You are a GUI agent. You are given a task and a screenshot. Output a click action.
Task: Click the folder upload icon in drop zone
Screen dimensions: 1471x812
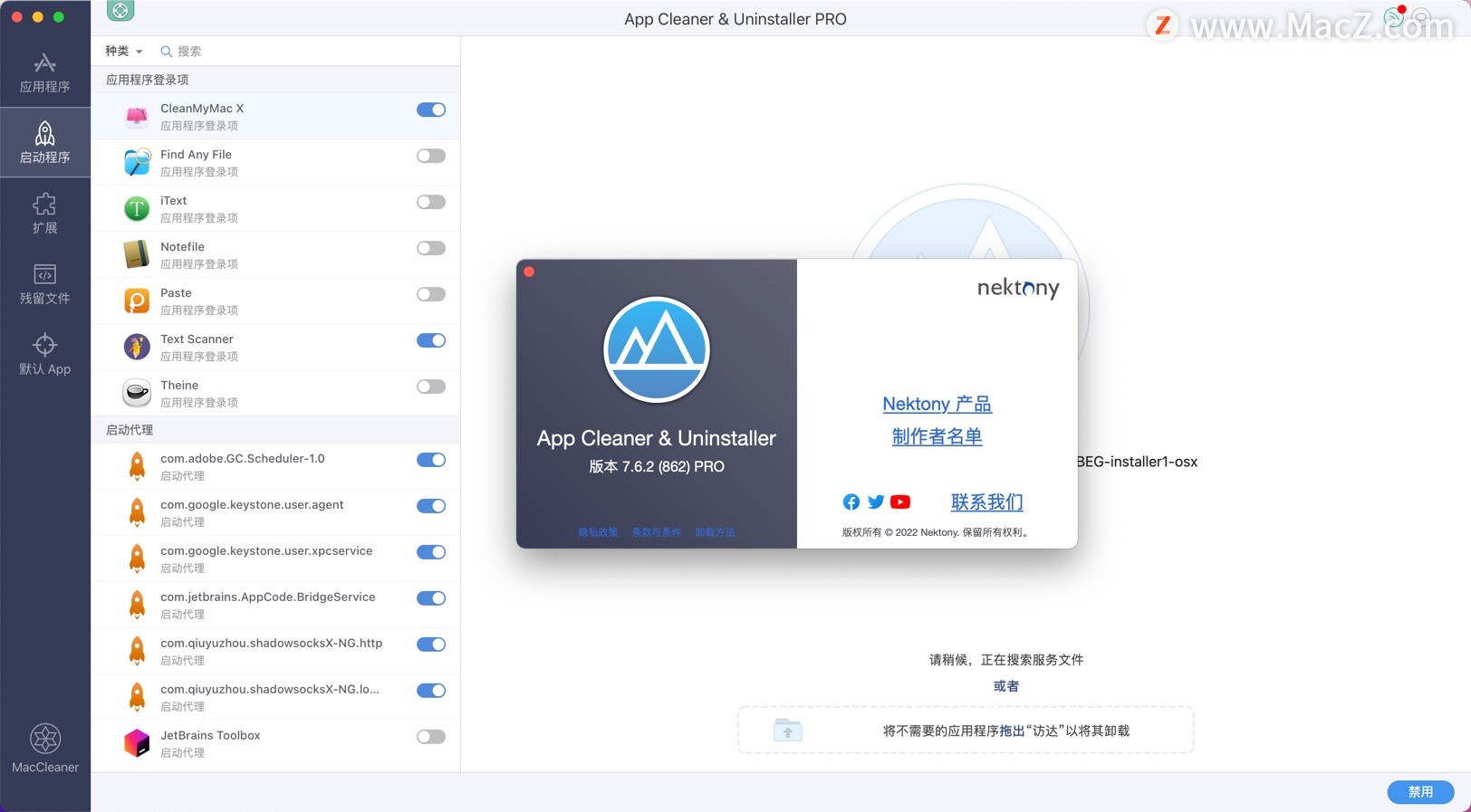click(x=788, y=730)
